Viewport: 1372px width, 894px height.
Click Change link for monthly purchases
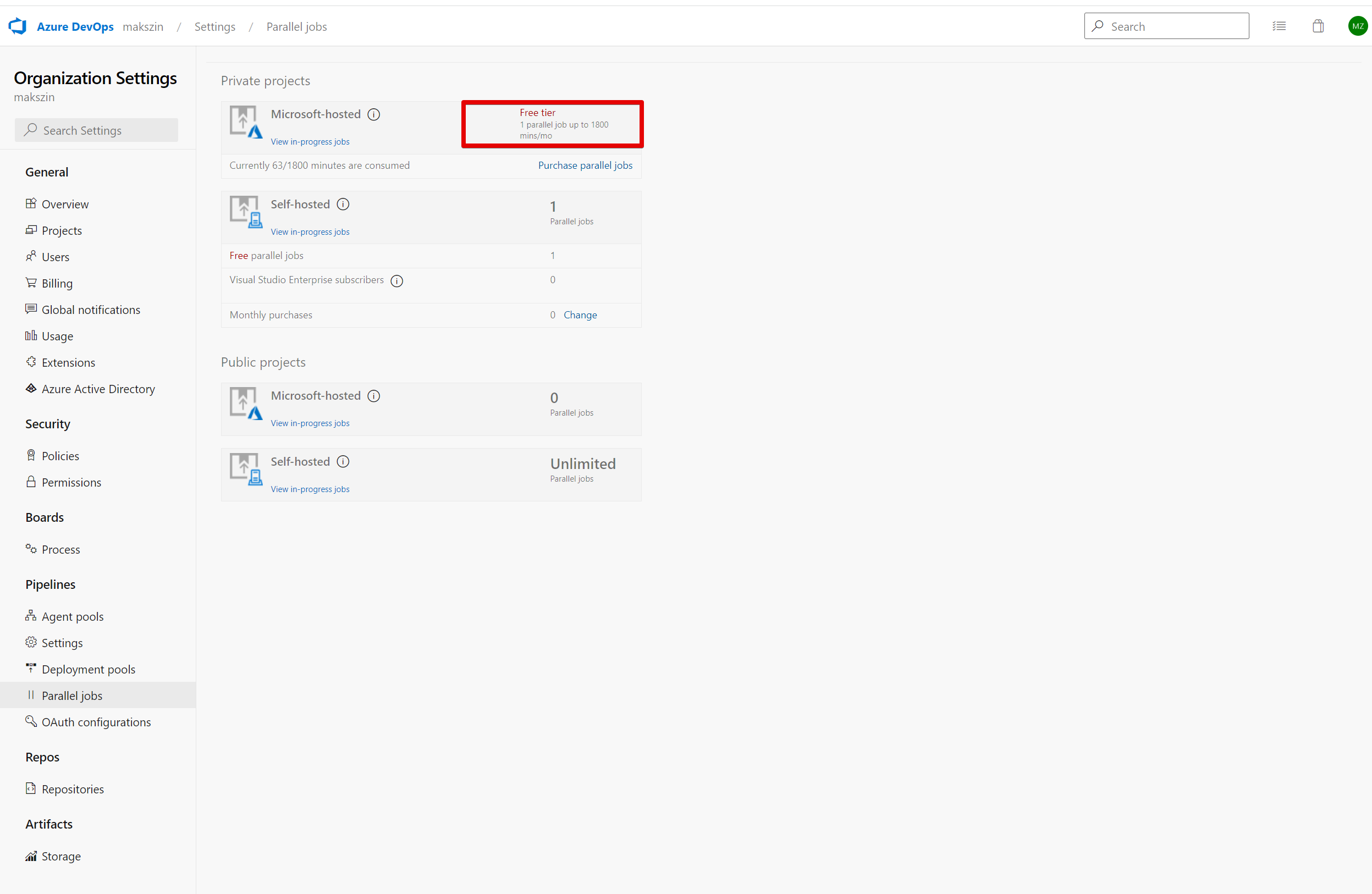coord(580,314)
